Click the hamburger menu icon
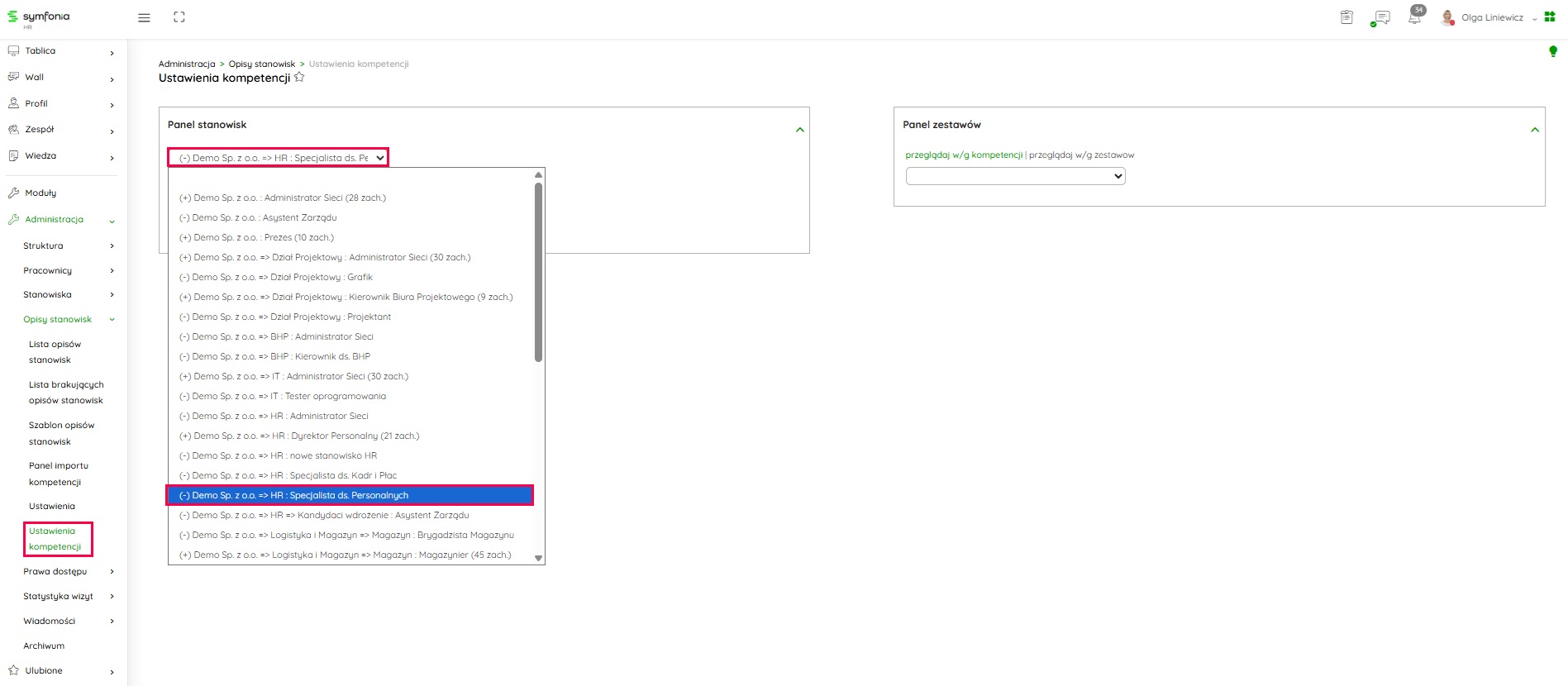 coord(144,17)
